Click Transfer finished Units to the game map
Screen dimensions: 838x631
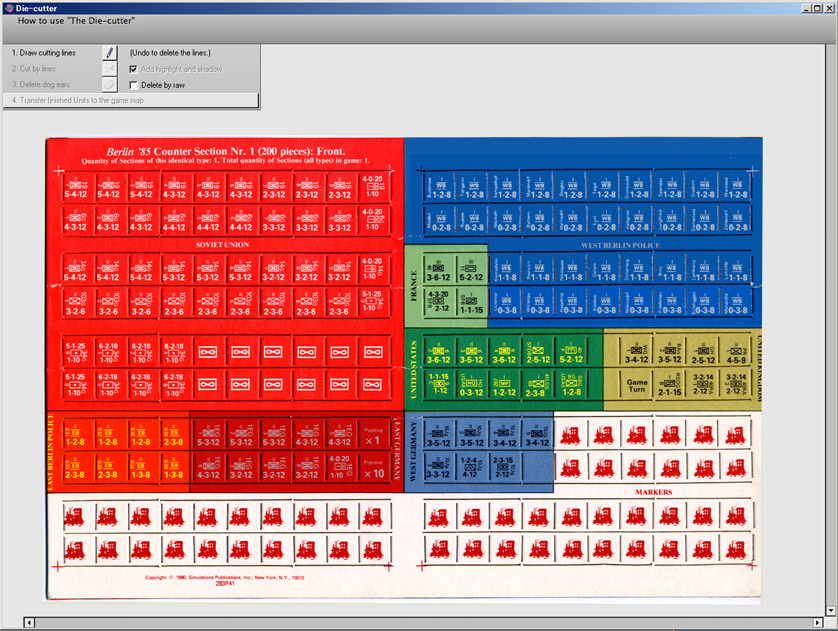pyautogui.click(x=131, y=100)
